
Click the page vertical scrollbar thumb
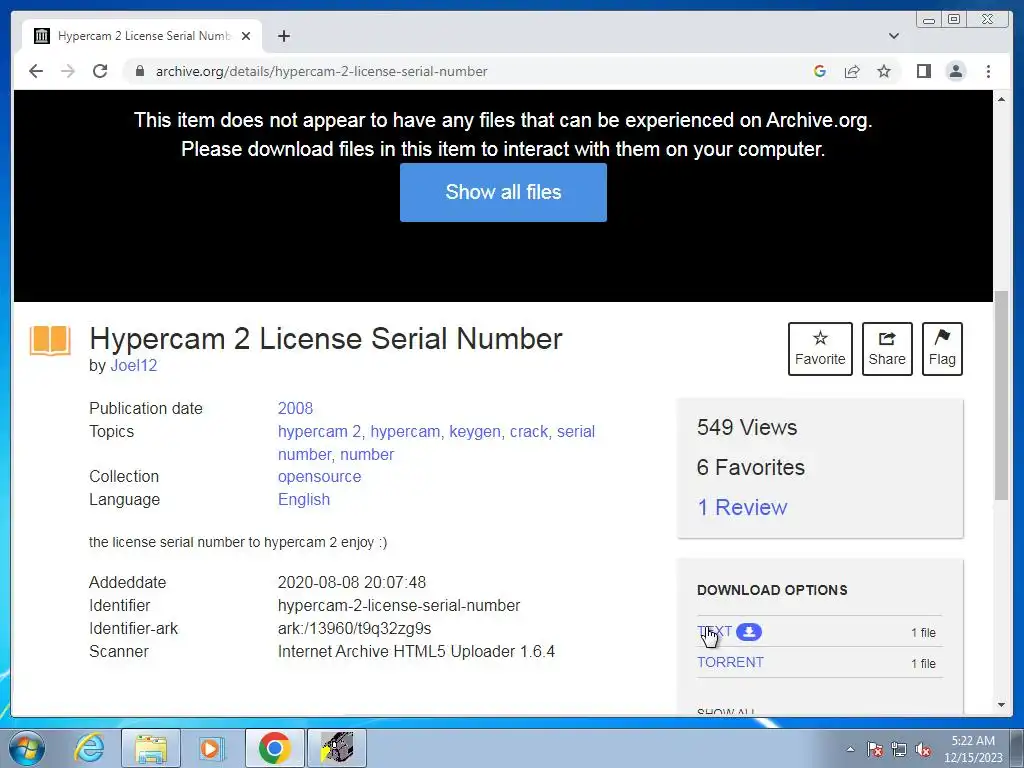click(1001, 395)
